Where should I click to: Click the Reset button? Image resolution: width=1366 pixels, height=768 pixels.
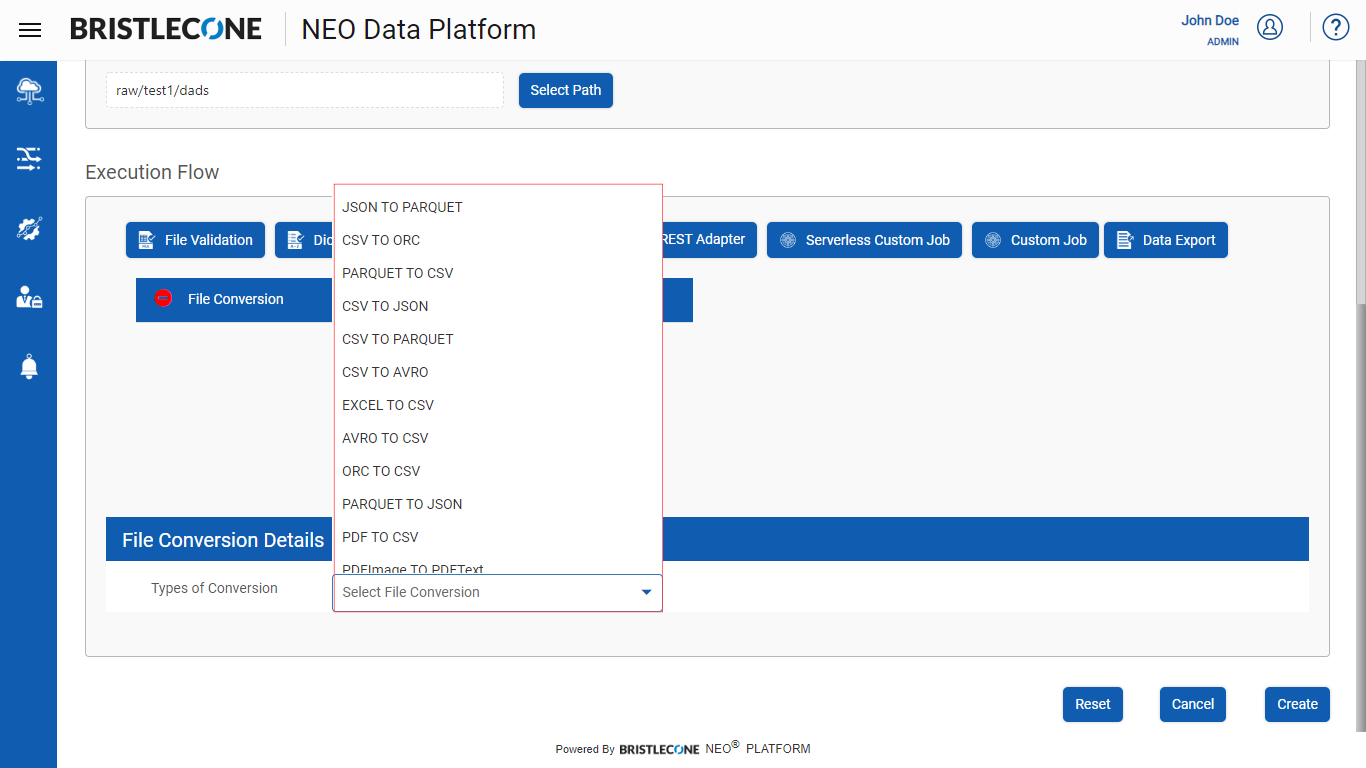pos(1093,704)
